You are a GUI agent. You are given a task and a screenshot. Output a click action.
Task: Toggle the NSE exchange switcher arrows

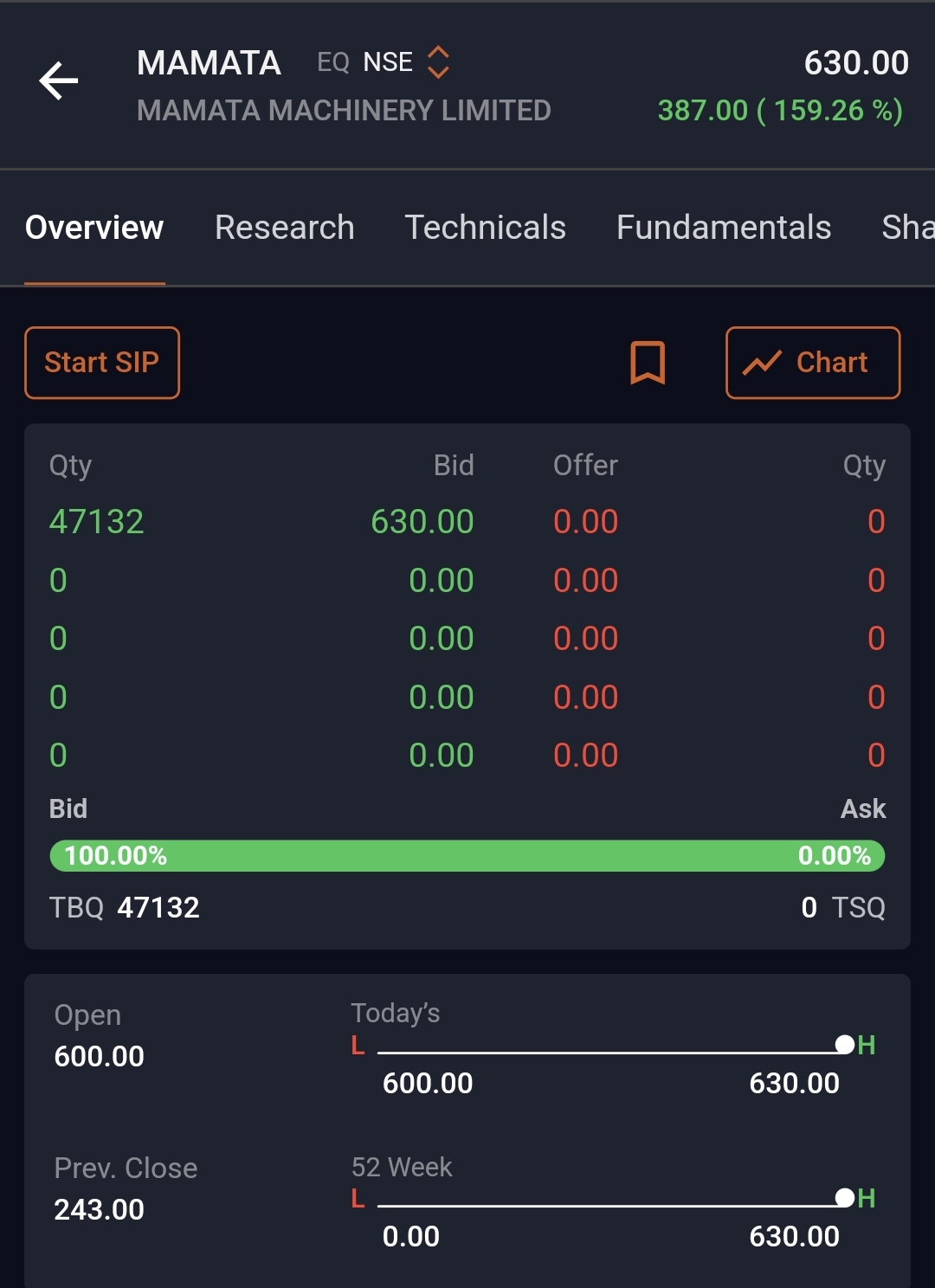click(x=439, y=62)
